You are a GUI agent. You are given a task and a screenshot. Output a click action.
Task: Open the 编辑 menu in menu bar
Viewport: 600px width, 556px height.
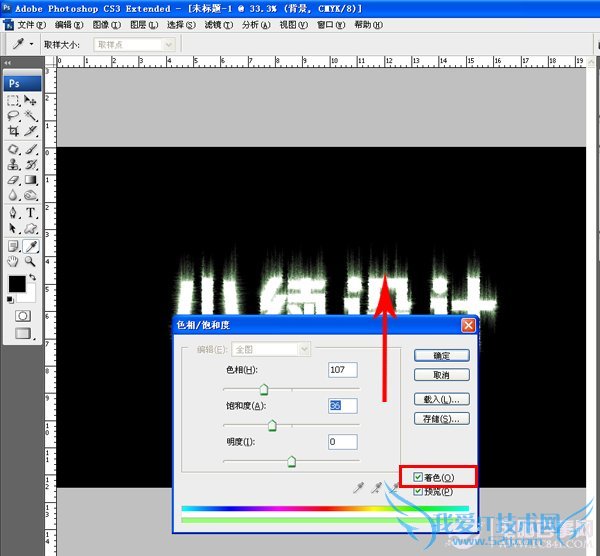69,25
